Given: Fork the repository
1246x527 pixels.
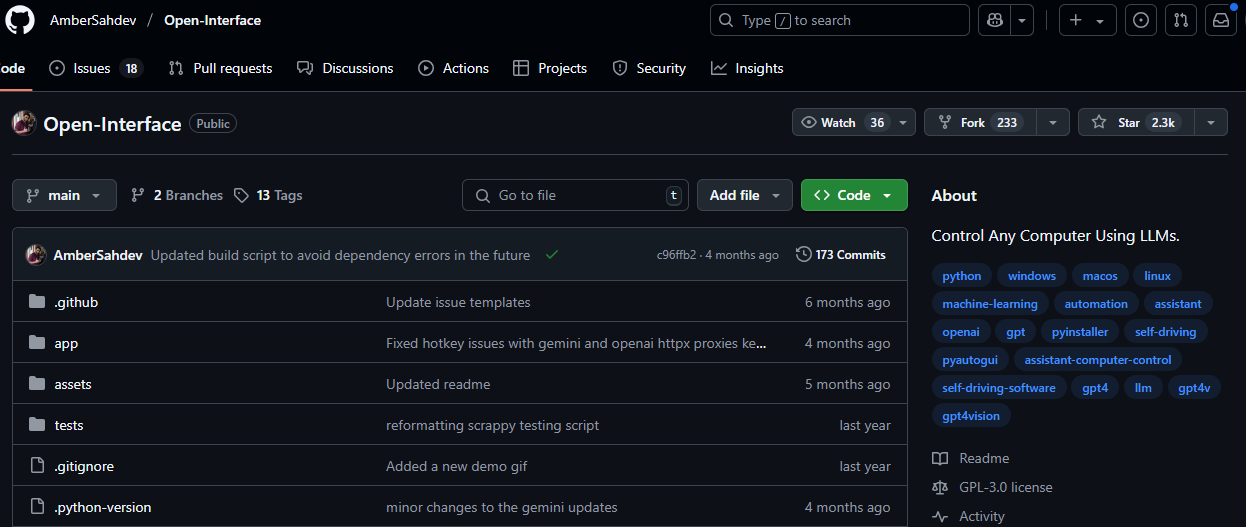Looking at the screenshot, I should point(980,123).
